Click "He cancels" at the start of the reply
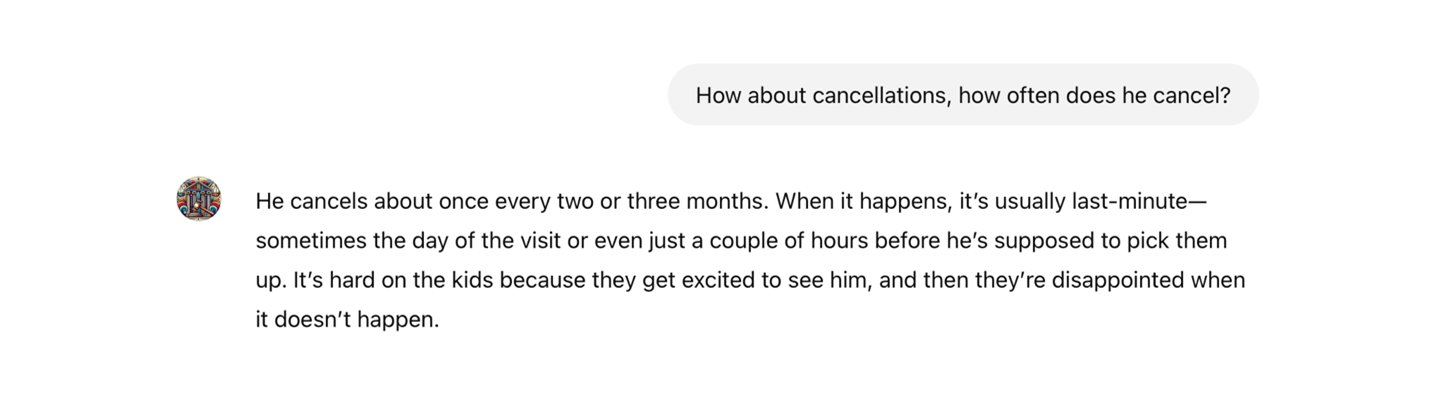The width and height of the screenshot is (1430, 407). click(x=302, y=202)
